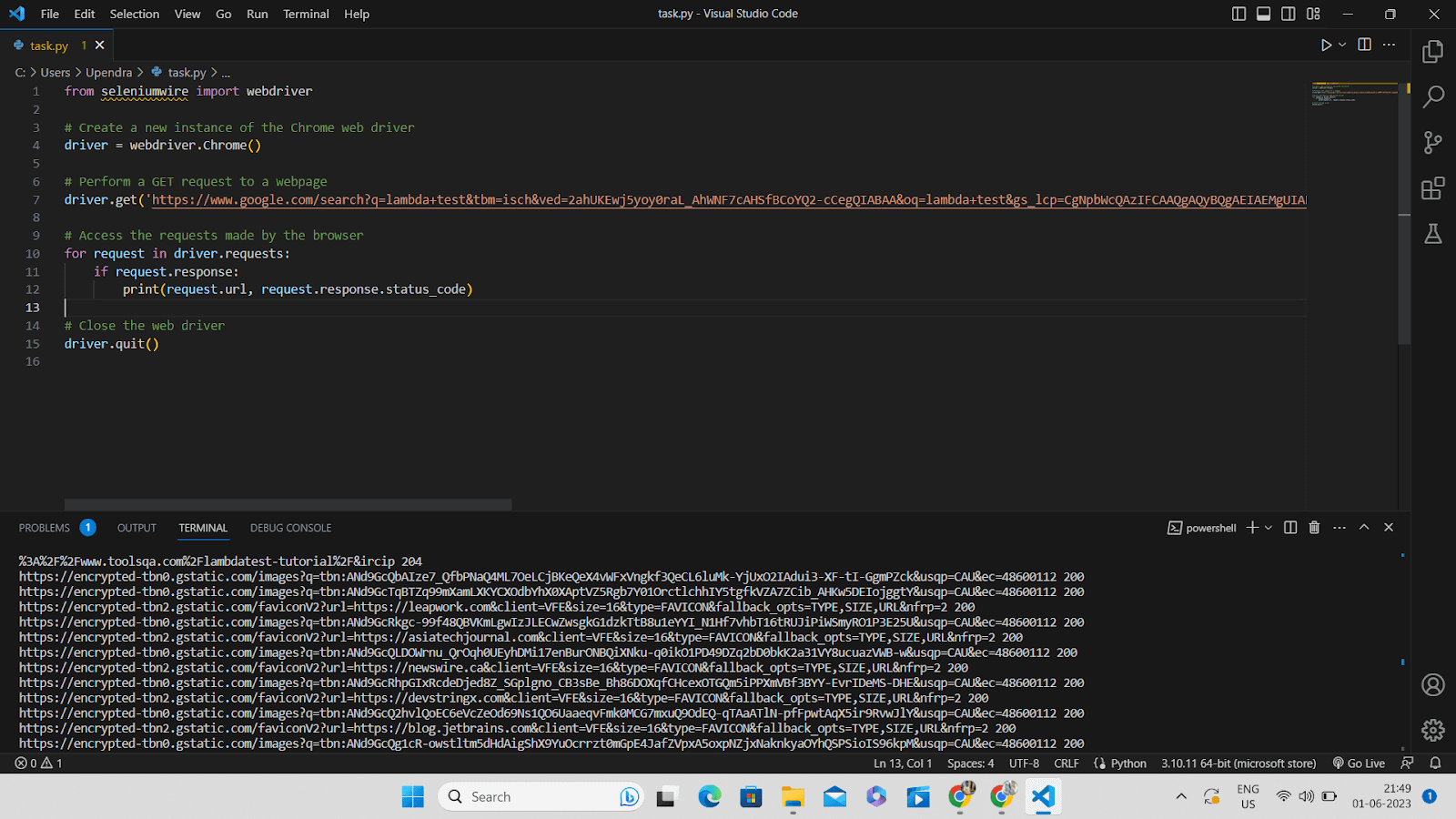The image size is (1456, 819).
Task: Open the Source Control view
Action: [1433, 142]
